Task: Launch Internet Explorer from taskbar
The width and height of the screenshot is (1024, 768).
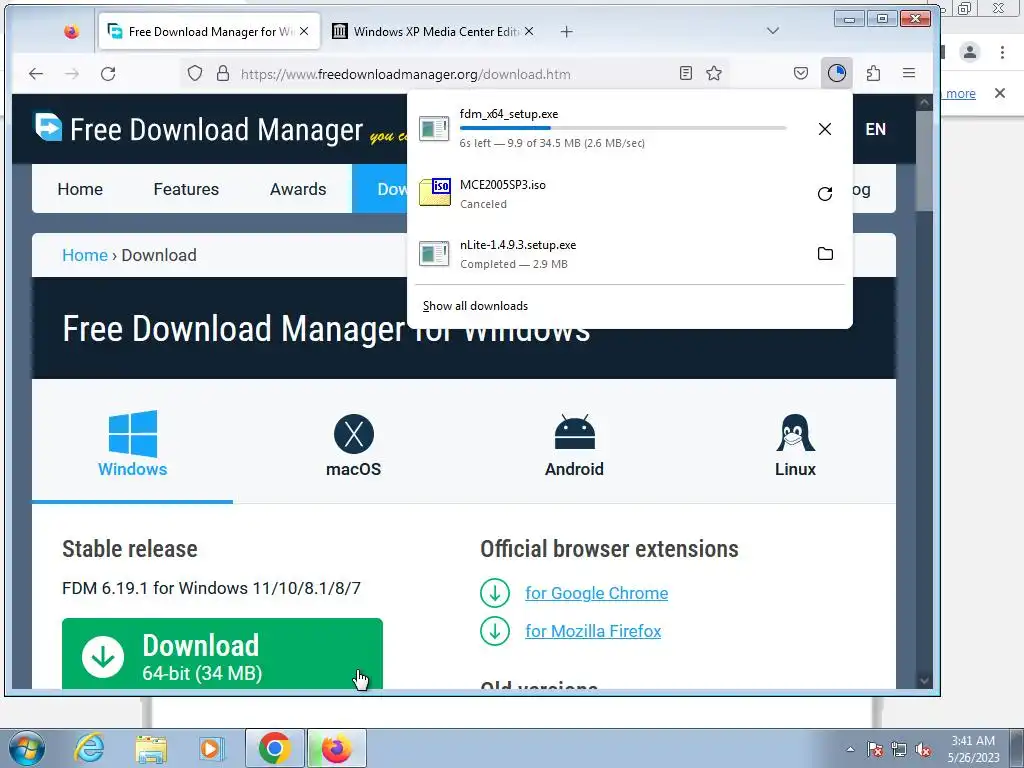Action: (89, 748)
